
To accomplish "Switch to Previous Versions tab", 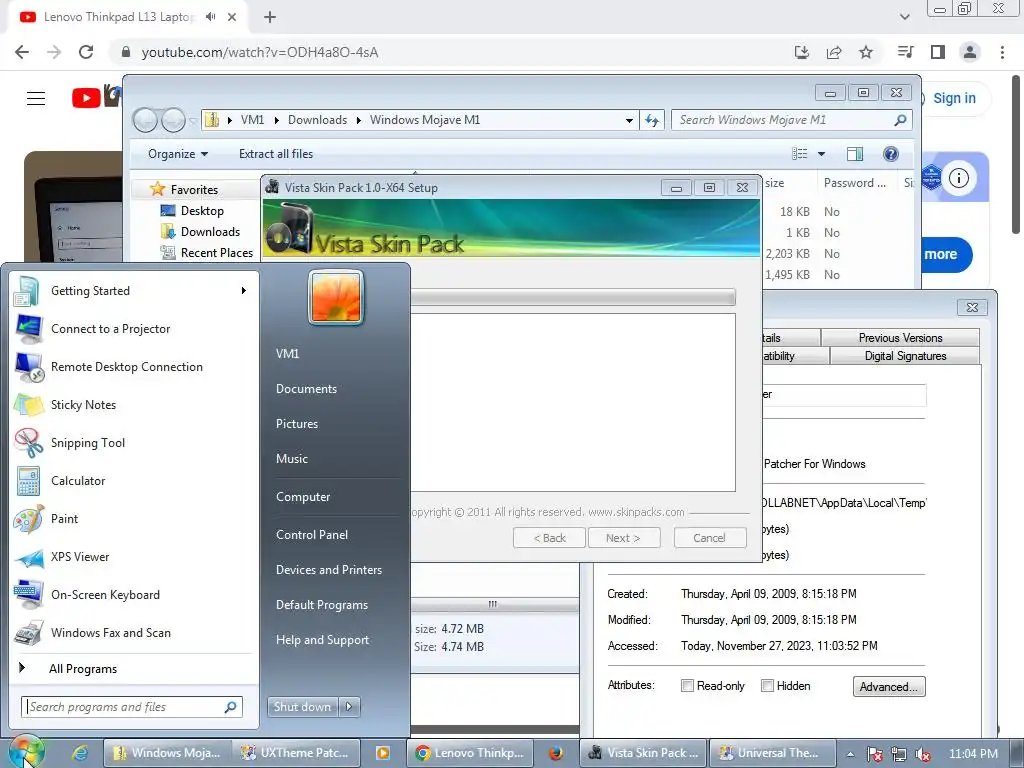I will [900, 338].
